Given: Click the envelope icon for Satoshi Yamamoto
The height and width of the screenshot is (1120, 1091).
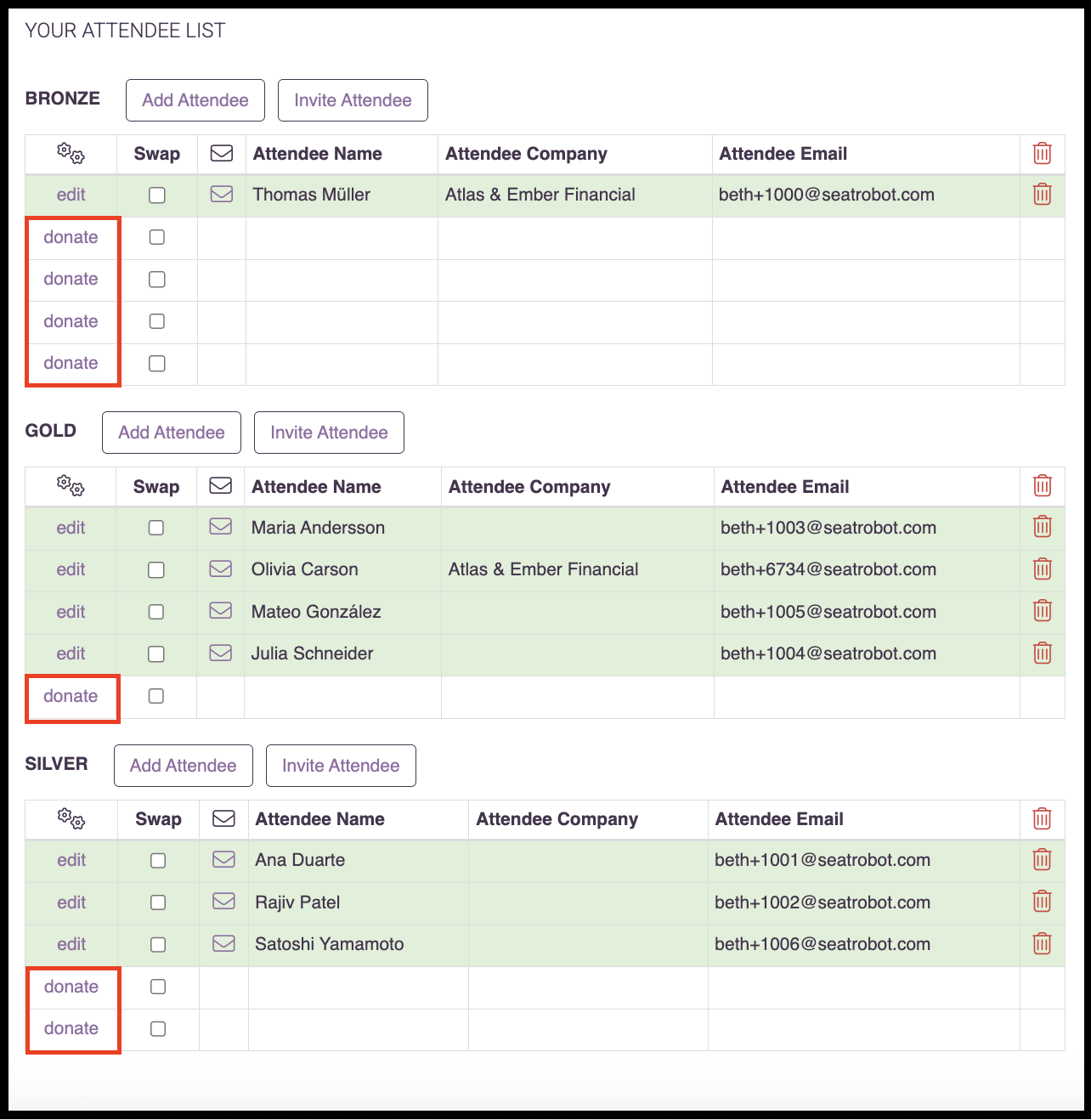Looking at the screenshot, I should [223, 944].
